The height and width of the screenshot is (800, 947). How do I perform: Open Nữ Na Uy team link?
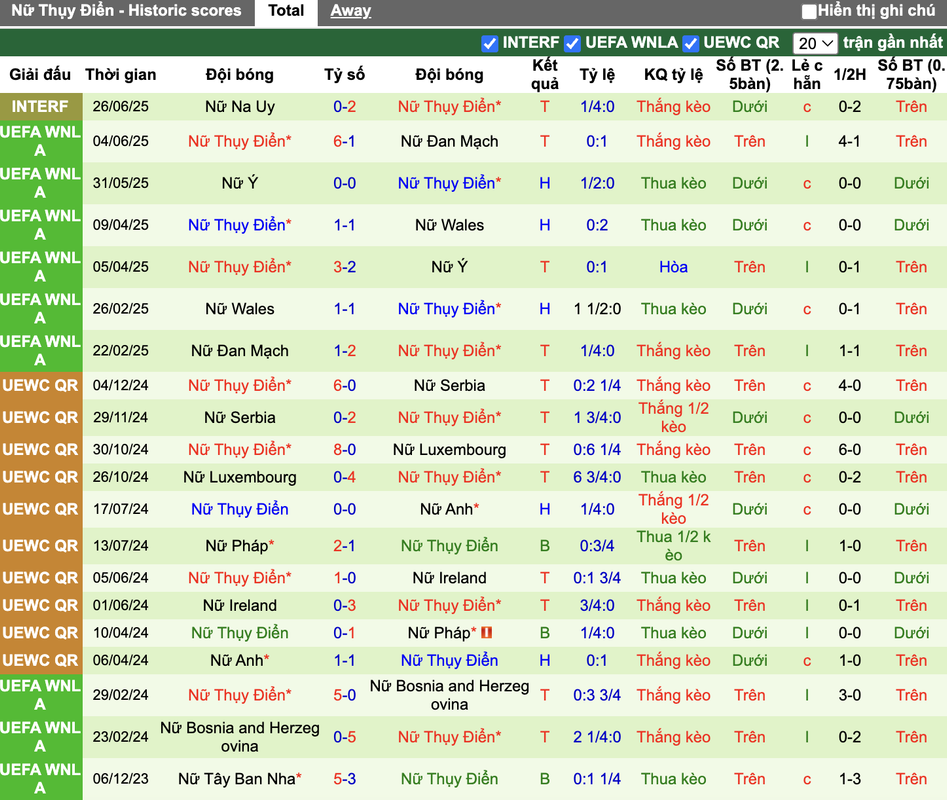pyautogui.click(x=240, y=107)
